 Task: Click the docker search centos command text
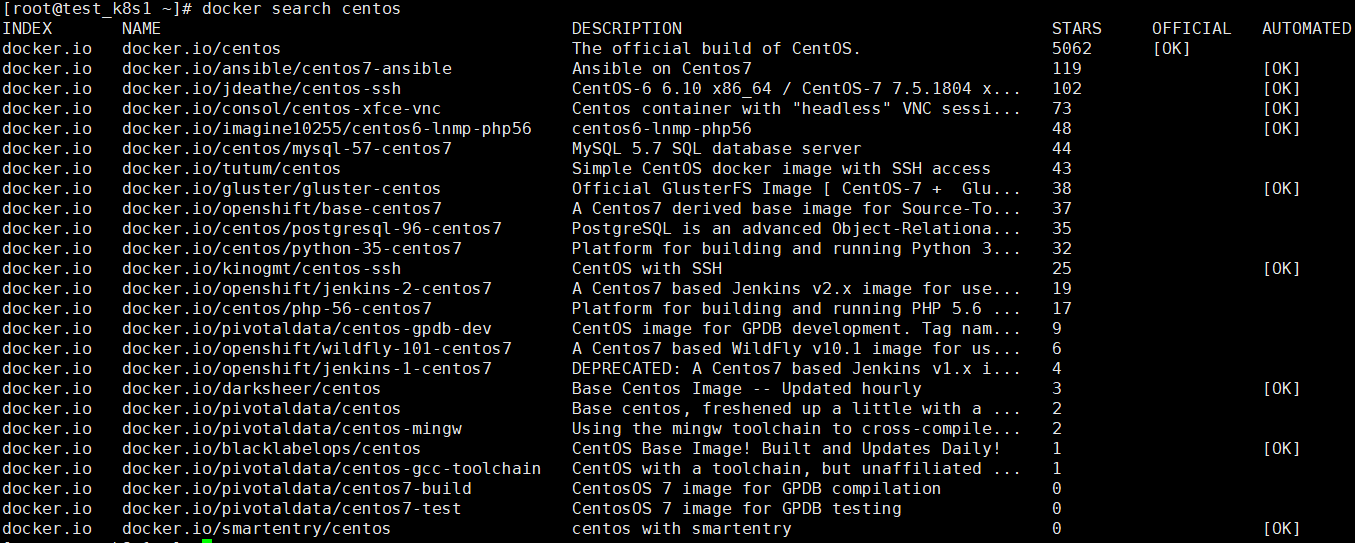[x=301, y=9]
